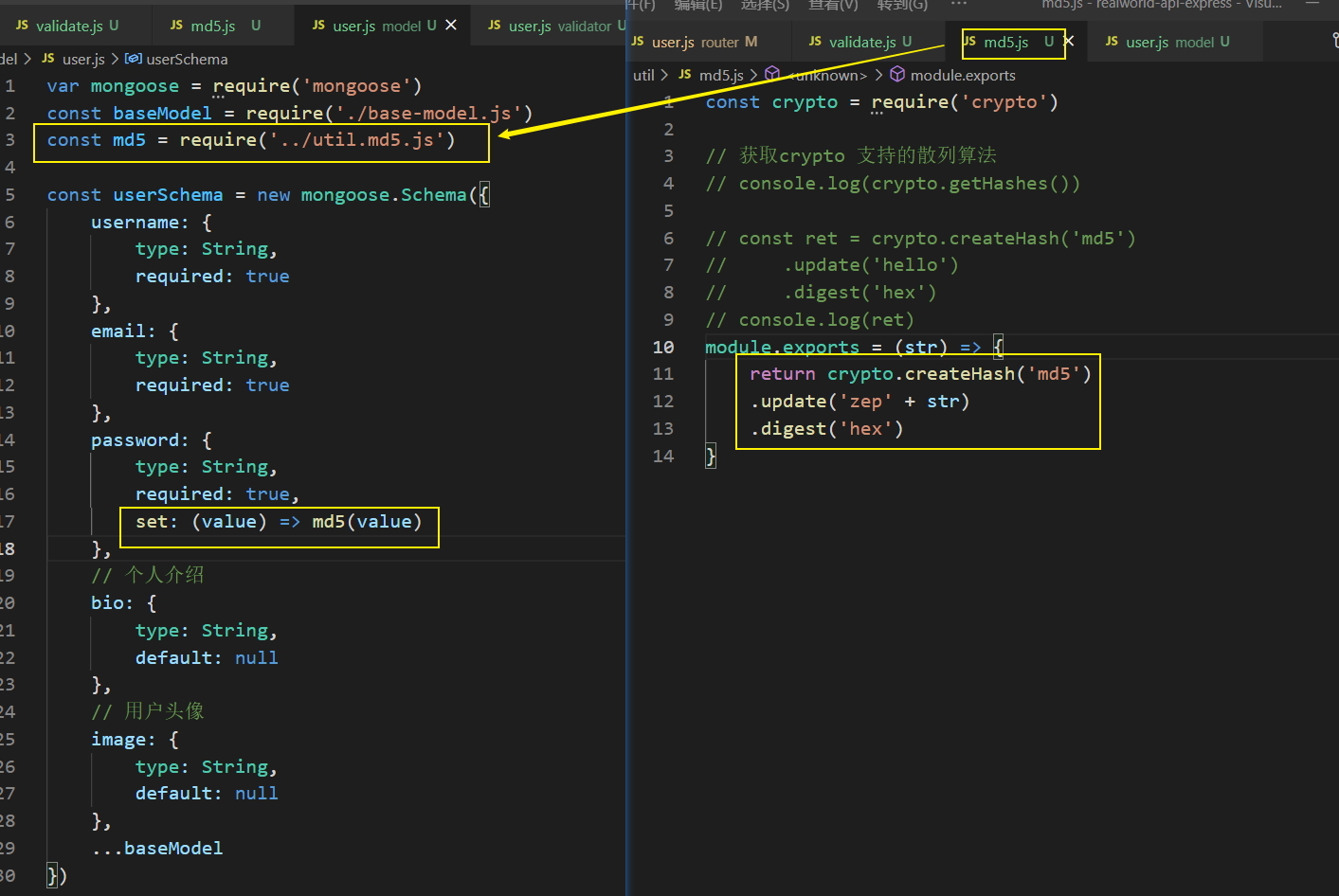
Task: Click the "// 个人介绍" comment
Action: point(148,575)
